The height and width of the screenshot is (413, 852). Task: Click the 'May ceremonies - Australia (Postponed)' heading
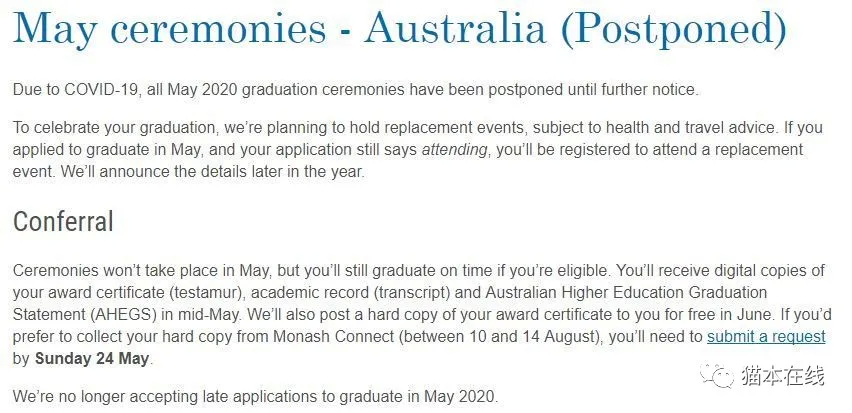tap(399, 28)
